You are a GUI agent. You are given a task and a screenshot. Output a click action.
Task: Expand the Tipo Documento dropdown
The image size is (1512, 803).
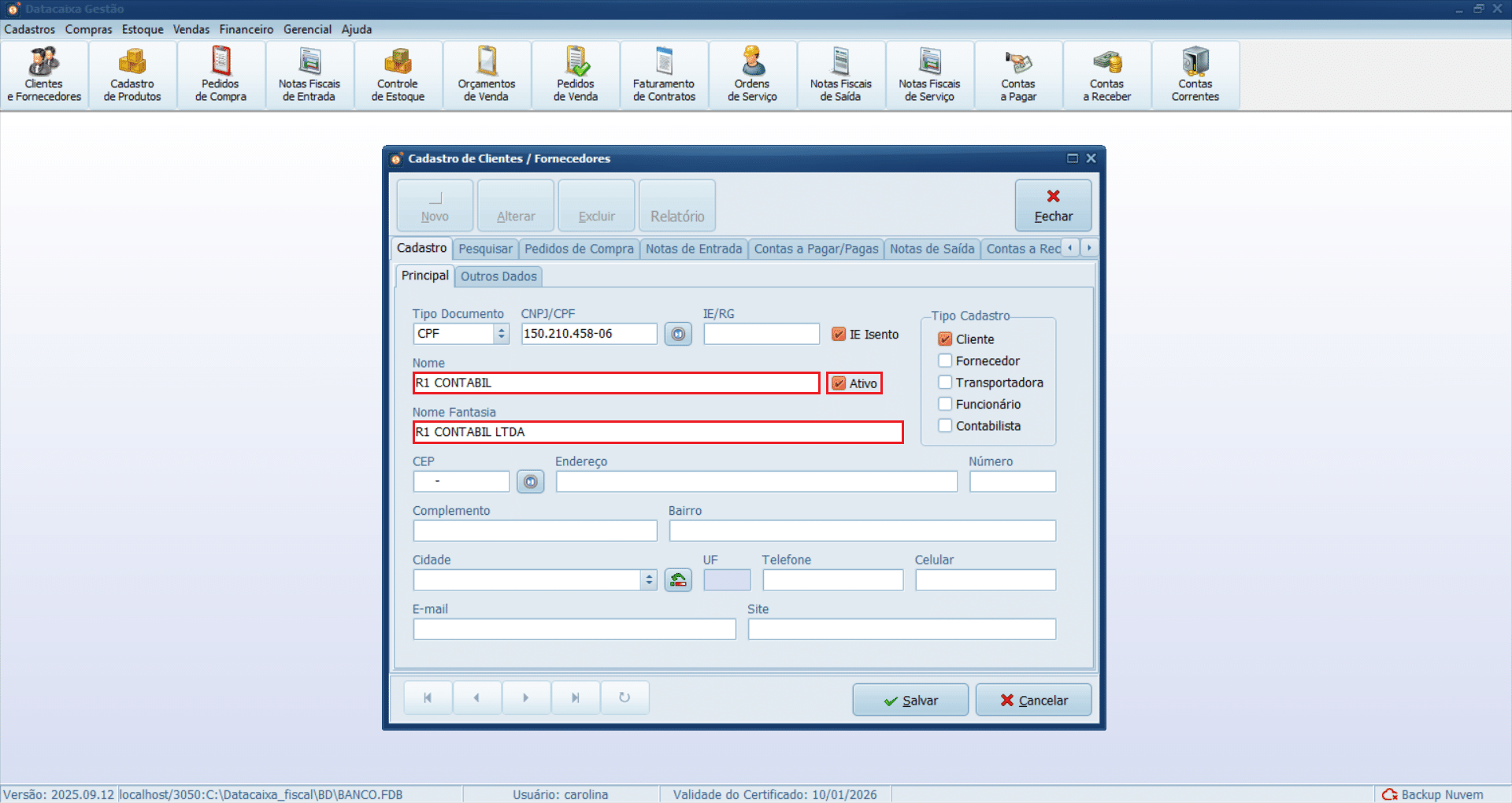tap(502, 334)
